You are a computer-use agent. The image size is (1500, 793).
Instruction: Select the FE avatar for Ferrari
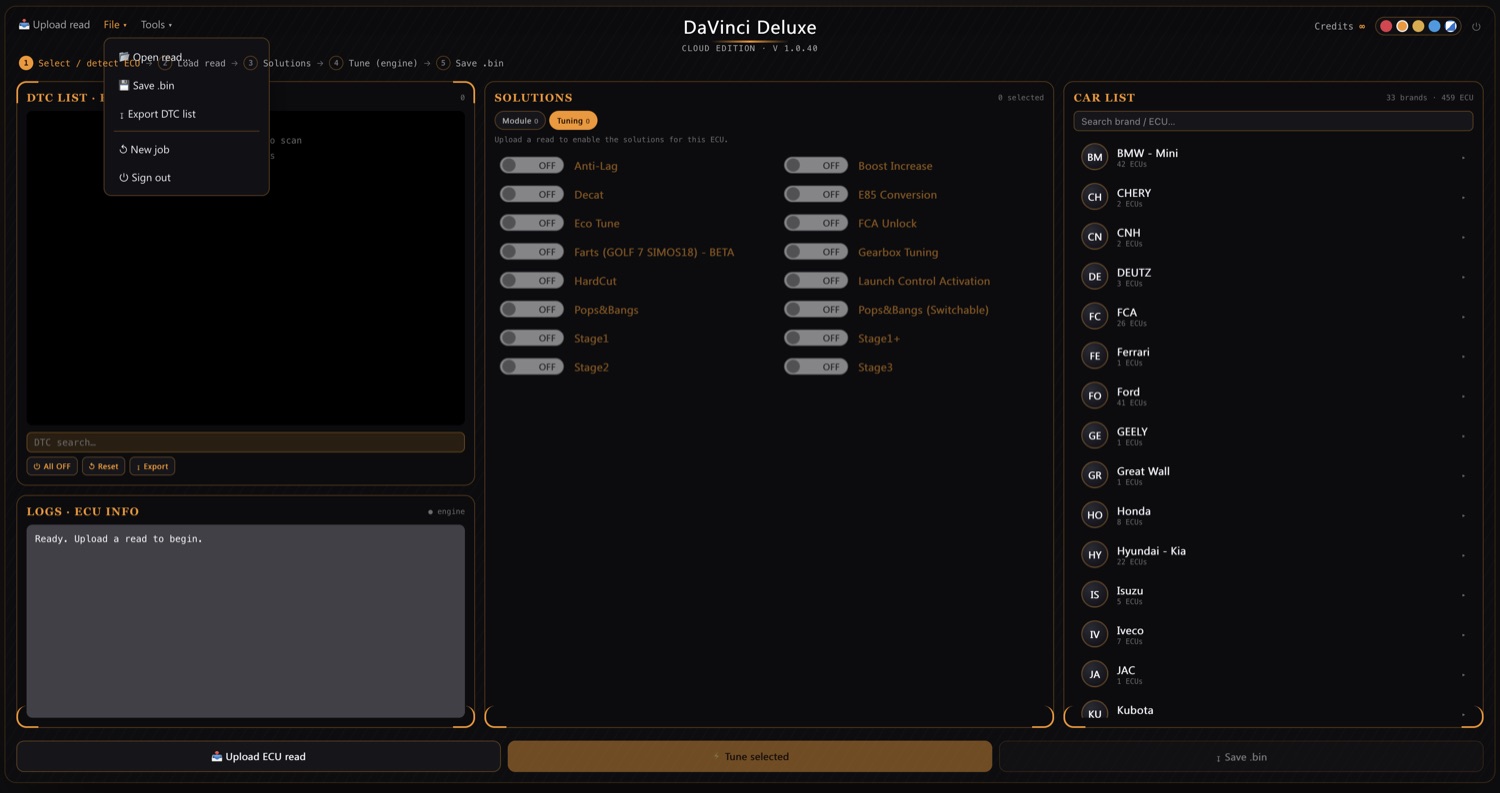coord(1095,356)
